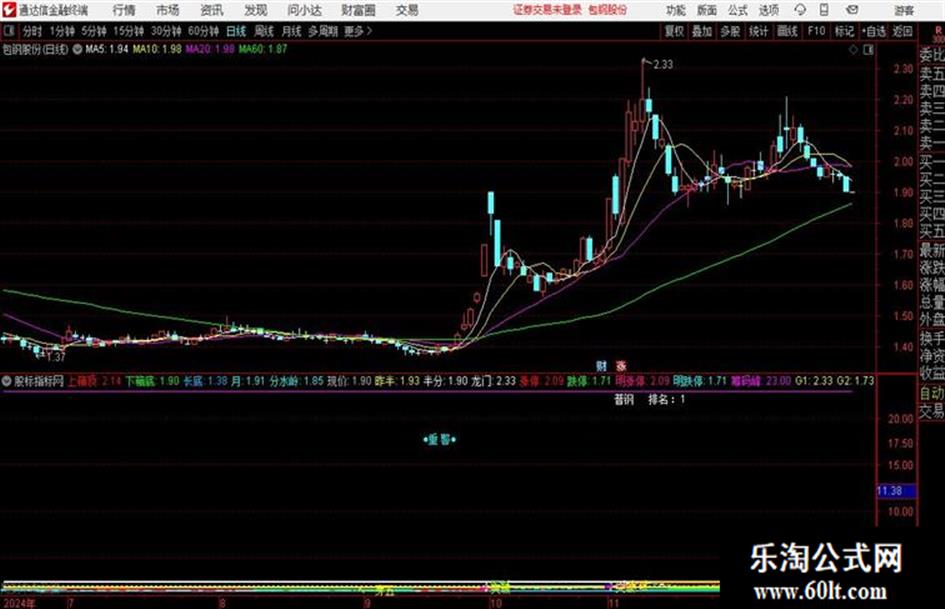The height and width of the screenshot is (609, 945).
Task: Click the 财 info marker below the chart
Action: [601, 366]
